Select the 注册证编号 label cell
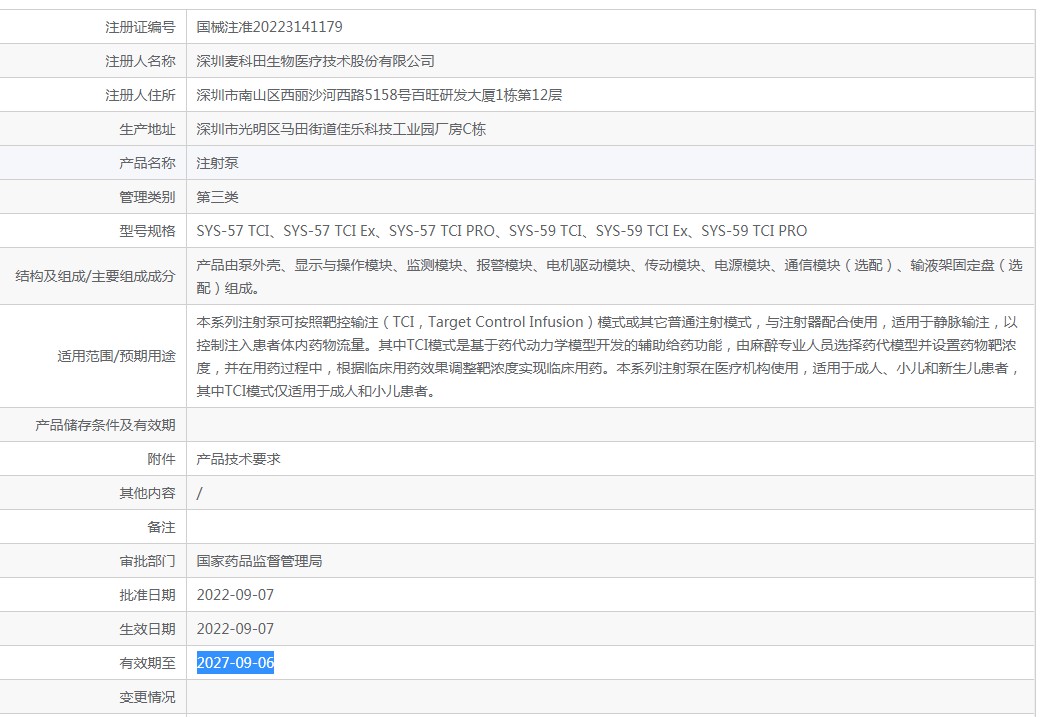Viewport: 1047px width, 717px height. click(x=140, y=27)
